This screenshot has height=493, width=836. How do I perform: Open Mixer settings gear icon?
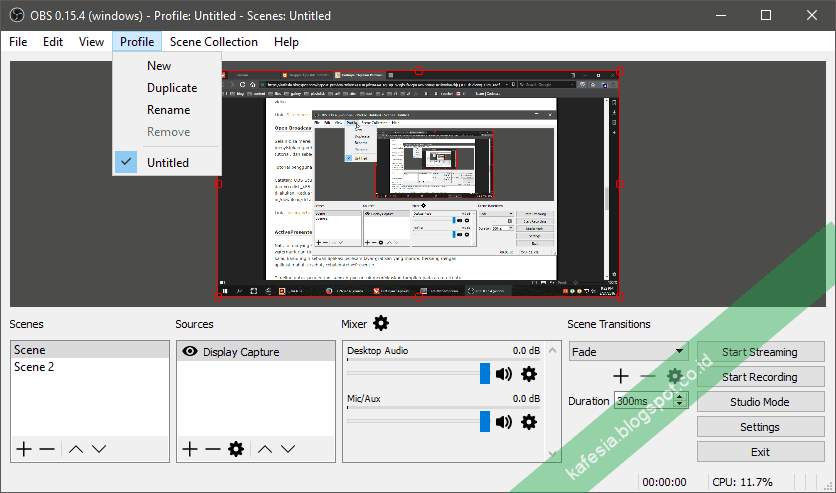(x=381, y=323)
